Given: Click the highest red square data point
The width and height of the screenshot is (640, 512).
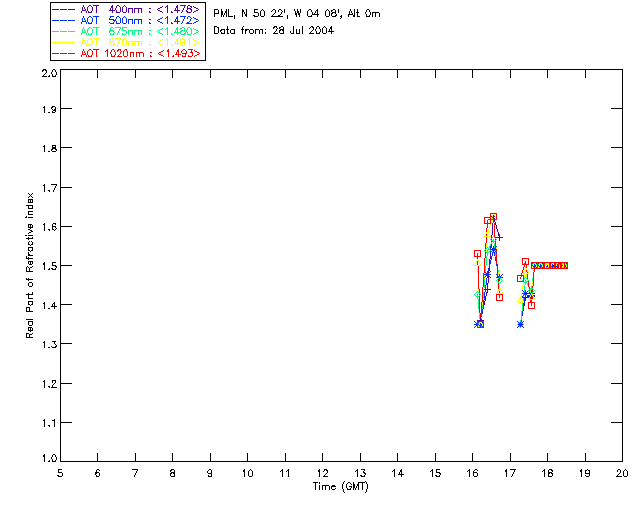Looking at the screenshot, I should click(x=493, y=216).
